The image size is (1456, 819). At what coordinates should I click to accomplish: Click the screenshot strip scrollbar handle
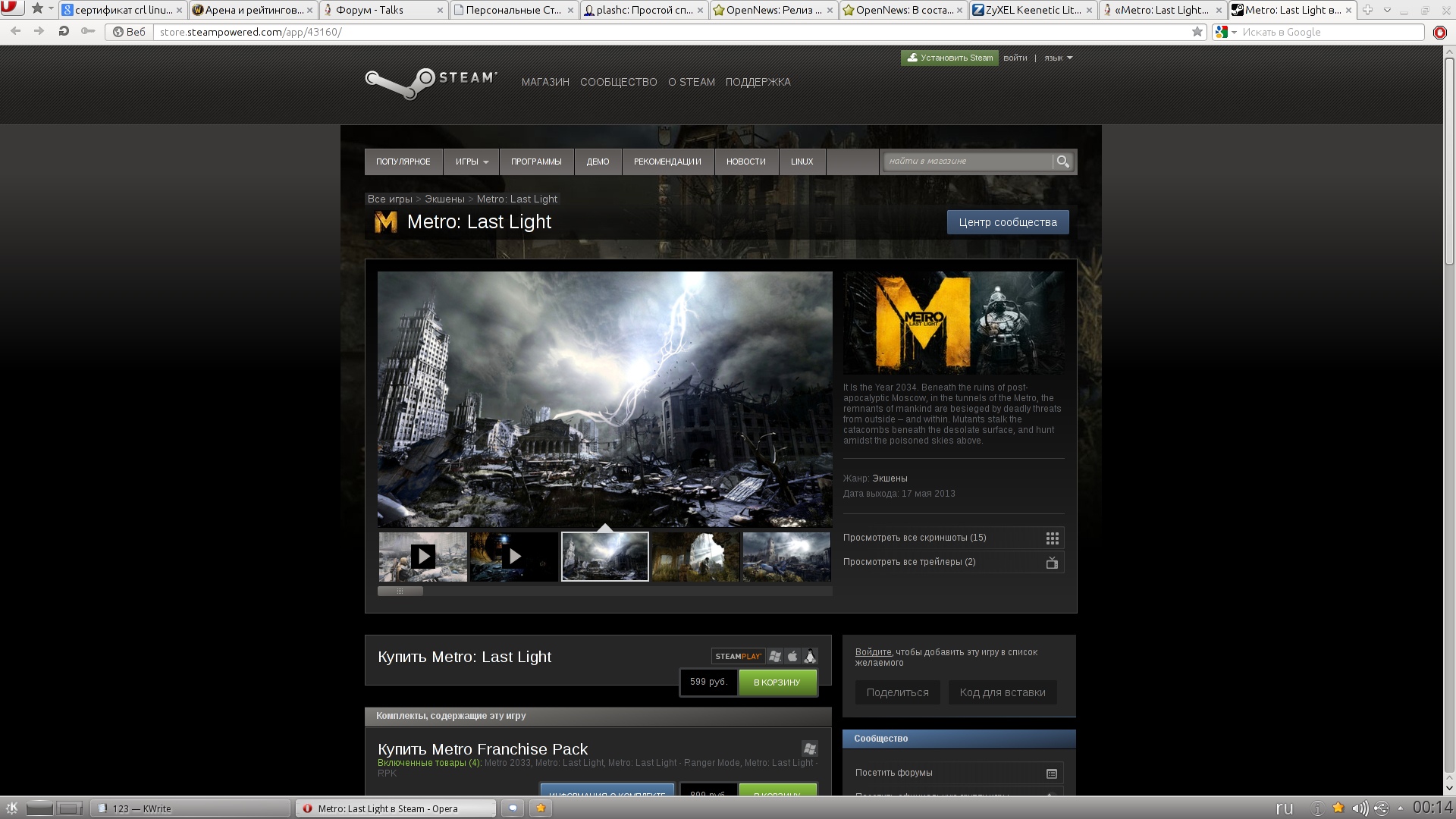(x=400, y=591)
